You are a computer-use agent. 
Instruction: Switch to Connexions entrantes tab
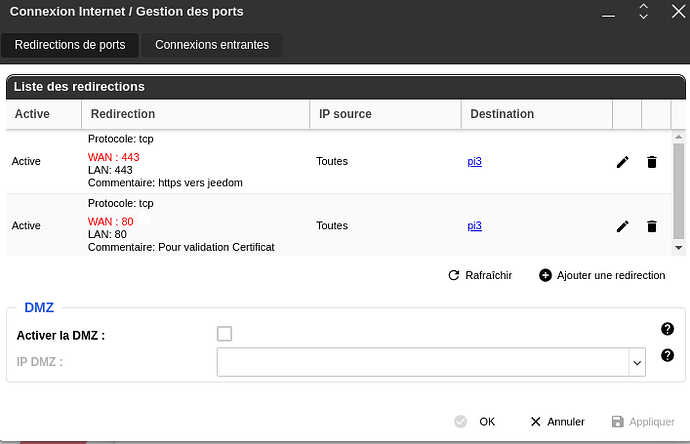(212, 45)
